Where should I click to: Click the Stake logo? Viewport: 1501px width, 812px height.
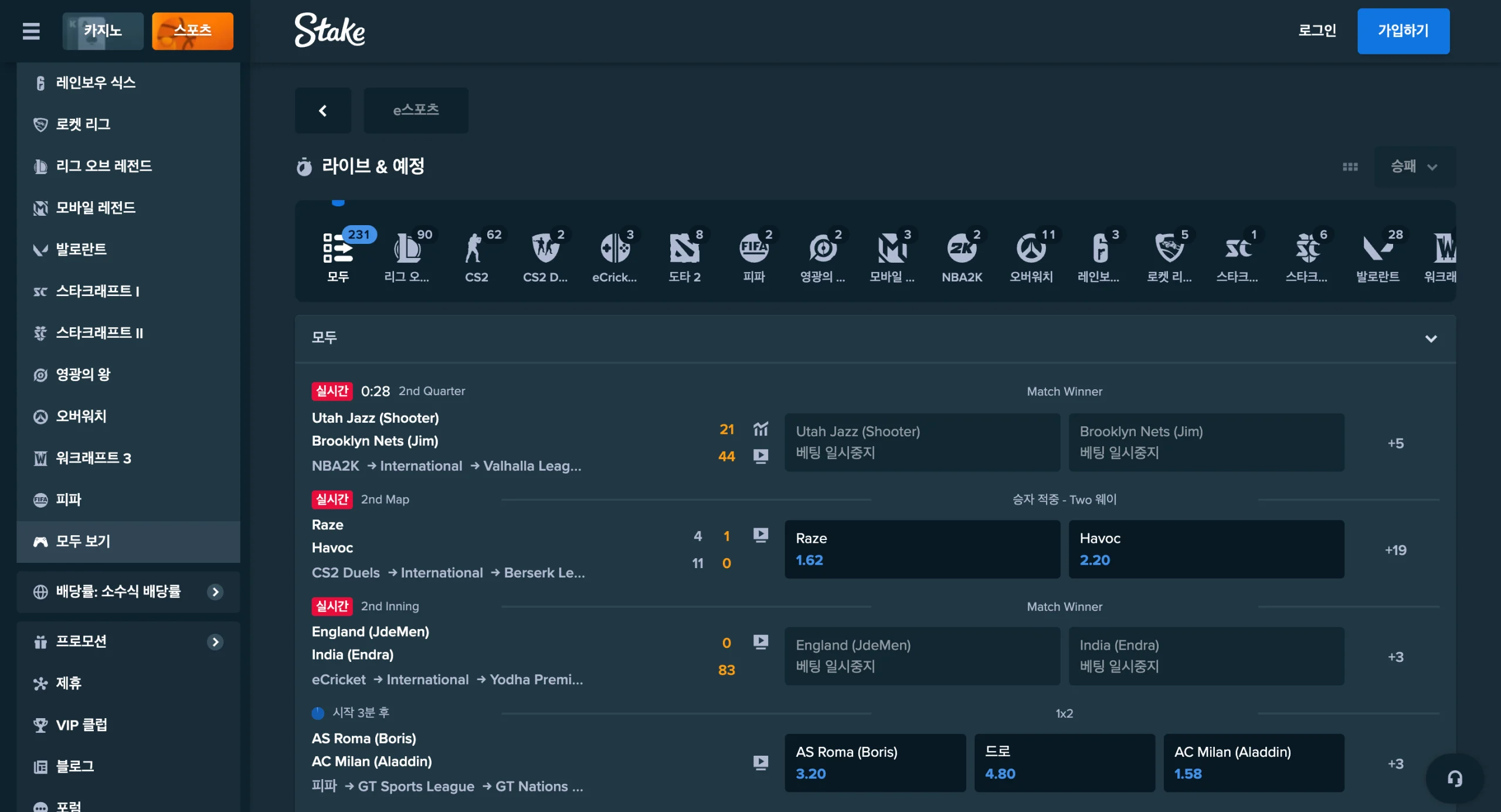(330, 30)
